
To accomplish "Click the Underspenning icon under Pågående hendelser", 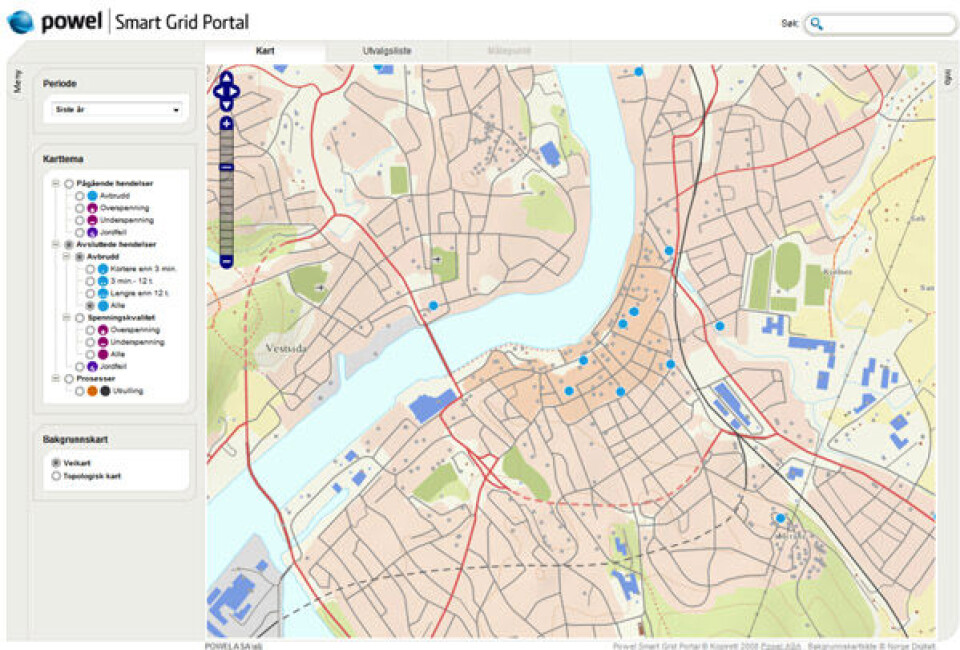I will click(x=92, y=220).
